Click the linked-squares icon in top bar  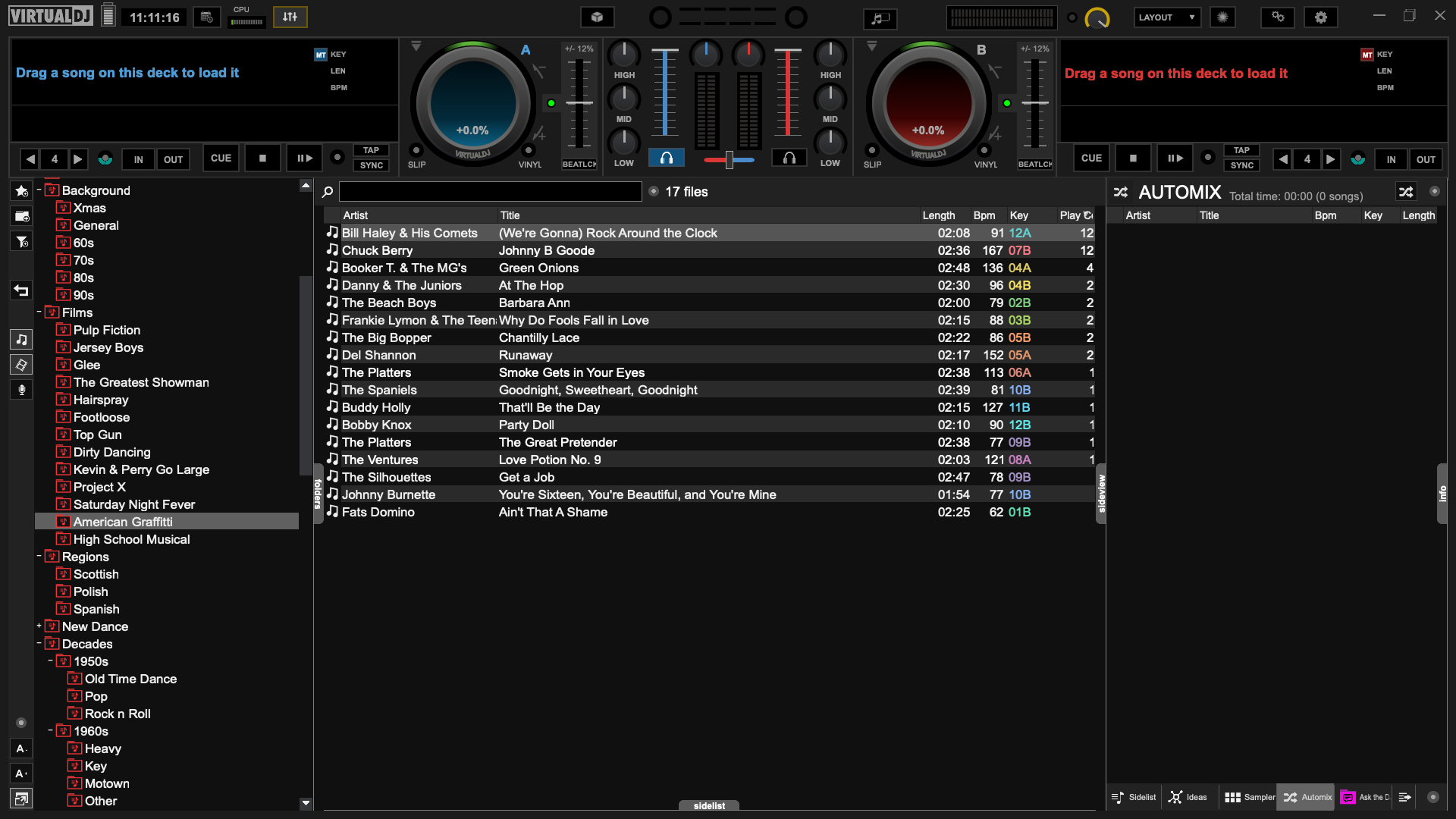(1278, 17)
